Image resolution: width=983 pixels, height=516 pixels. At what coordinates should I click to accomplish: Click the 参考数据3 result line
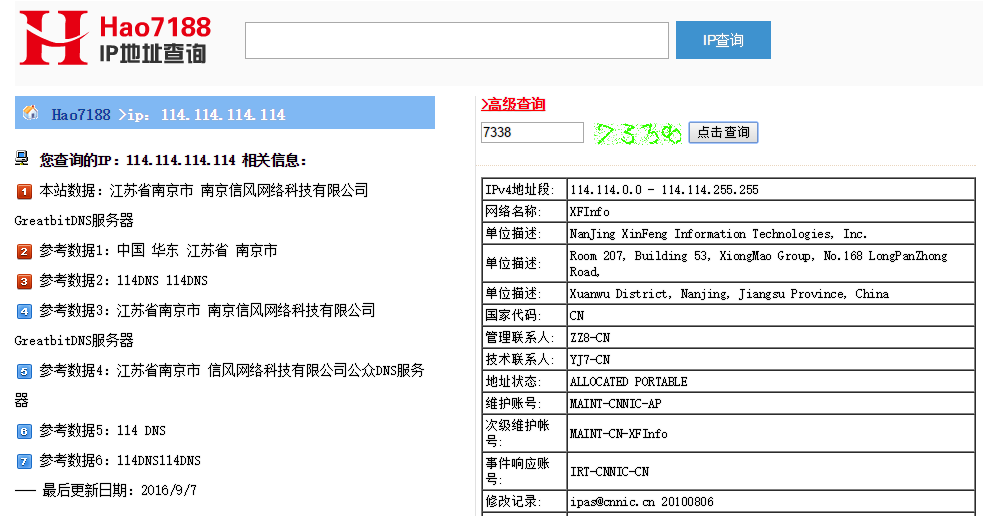coord(208,310)
